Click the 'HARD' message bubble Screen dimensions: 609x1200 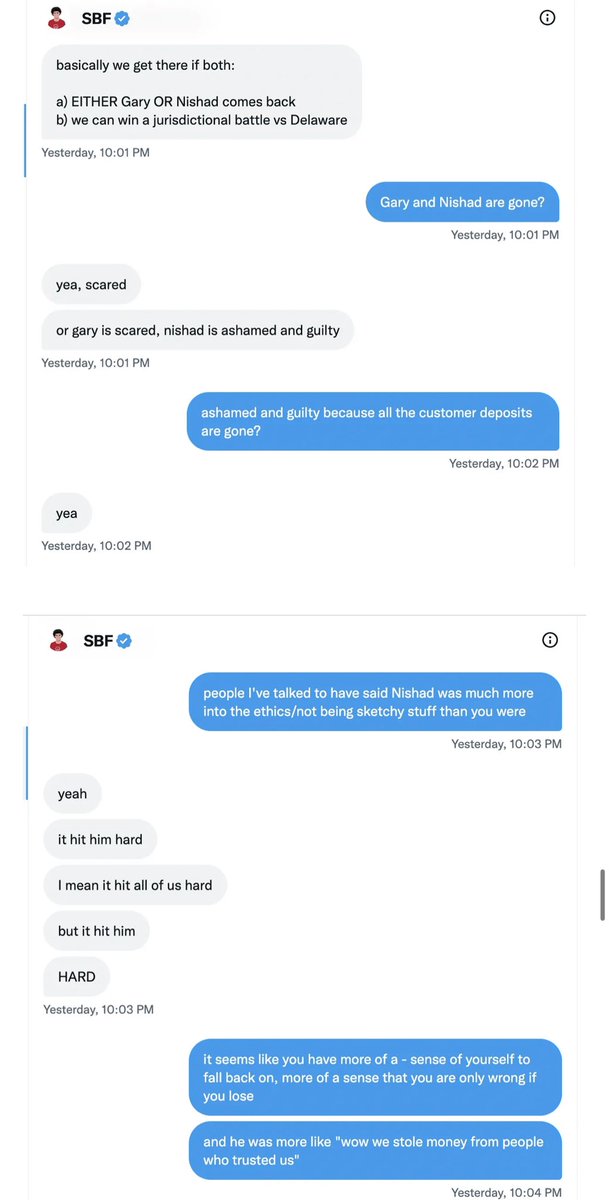[77, 977]
